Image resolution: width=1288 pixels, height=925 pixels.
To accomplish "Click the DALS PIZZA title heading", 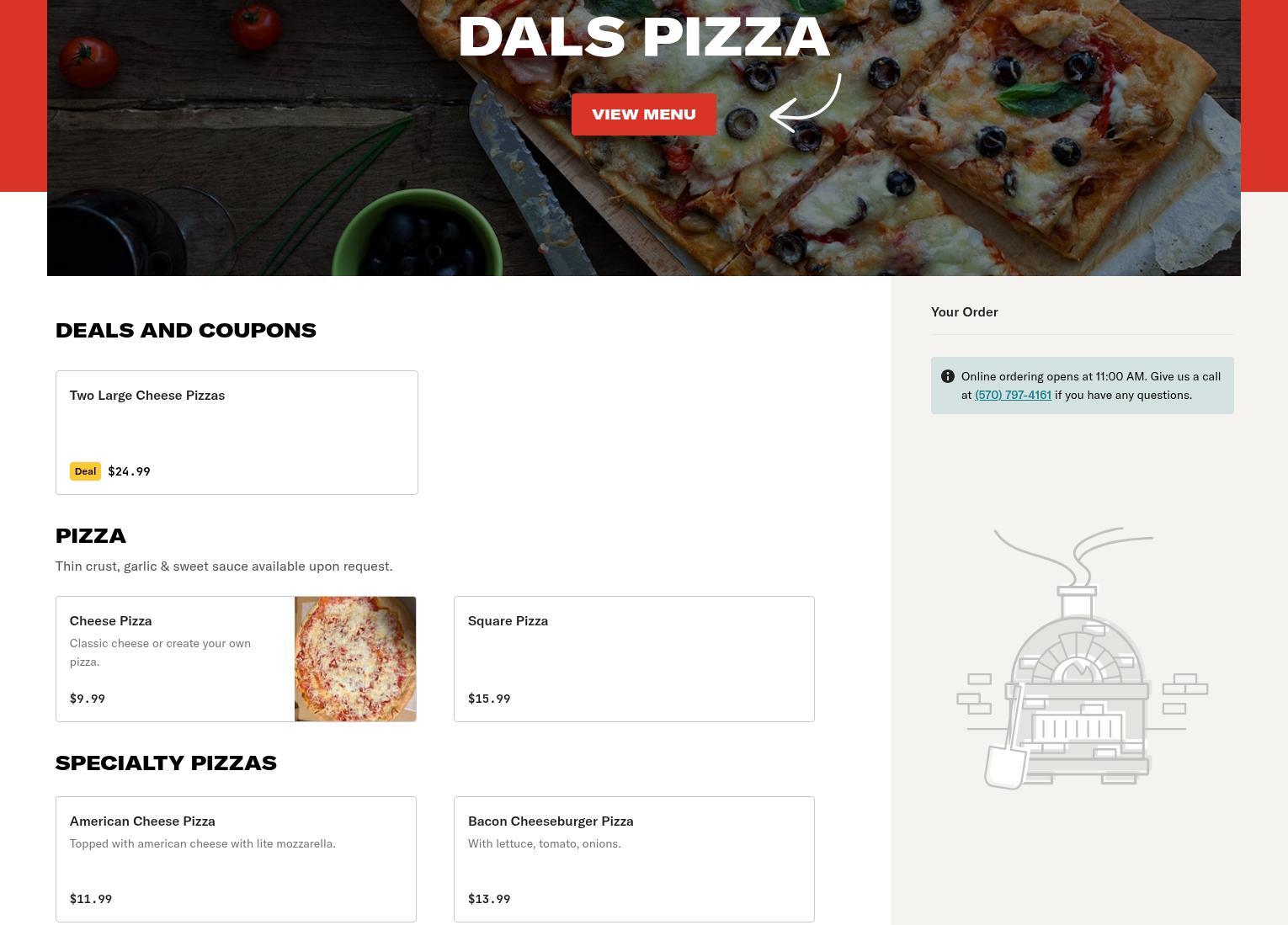I will click(644, 37).
